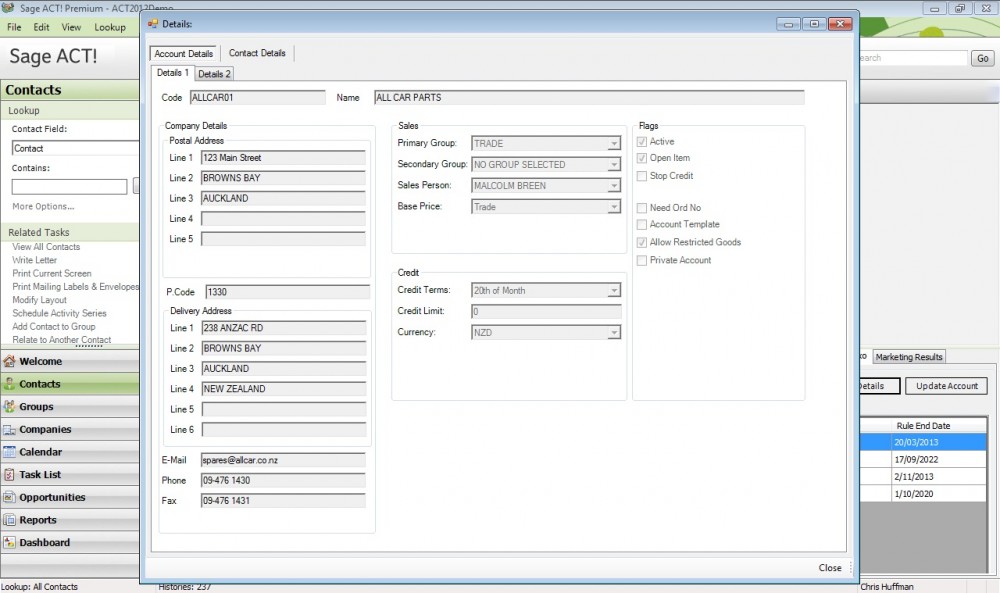Enable the Need Ord No checkbox
The width and height of the screenshot is (1000, 593).
click(642, 208)
